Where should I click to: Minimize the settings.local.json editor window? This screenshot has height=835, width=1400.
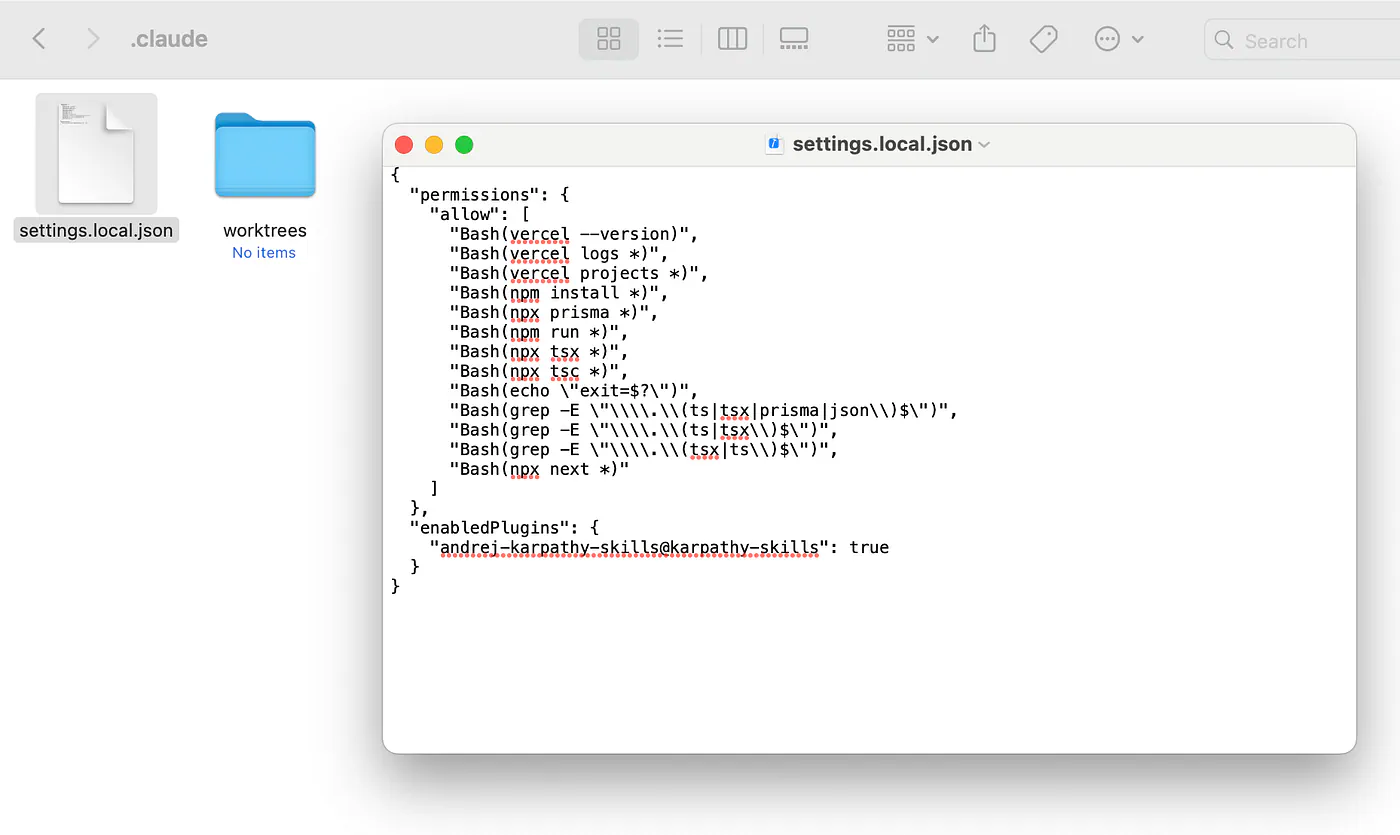coord(434,144)
